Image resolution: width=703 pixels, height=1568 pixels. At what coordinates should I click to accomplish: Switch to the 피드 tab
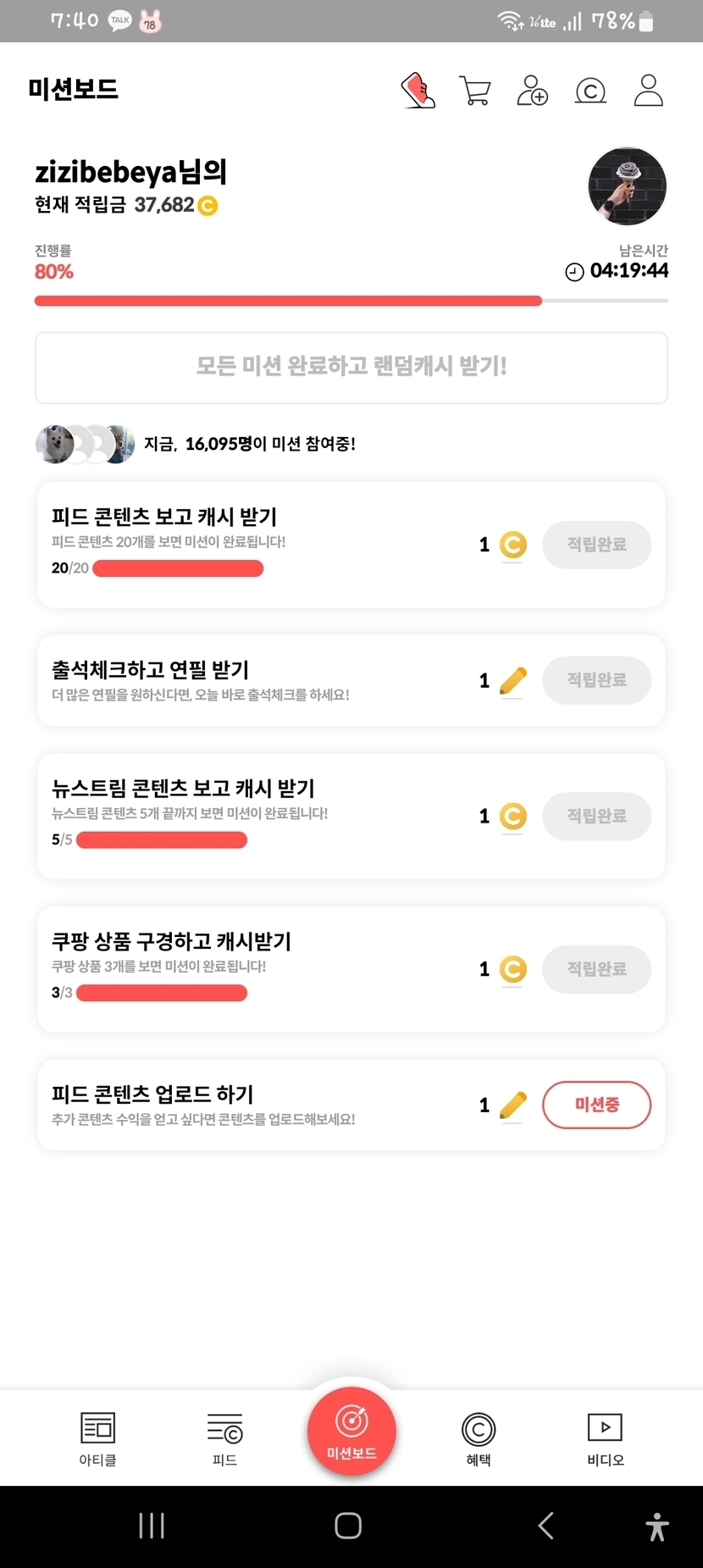[224, 1438]
